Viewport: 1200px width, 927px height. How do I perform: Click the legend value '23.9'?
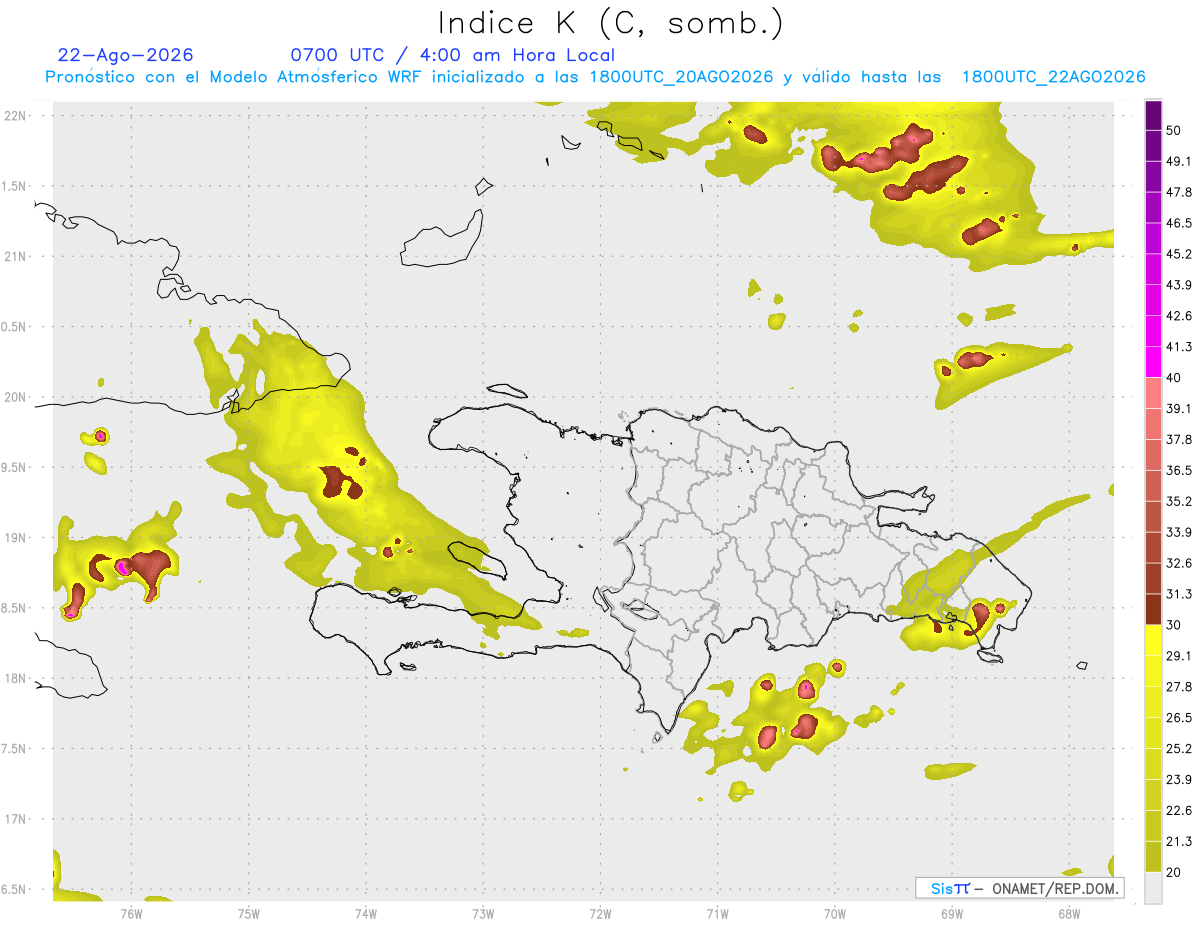(1179, 779)
